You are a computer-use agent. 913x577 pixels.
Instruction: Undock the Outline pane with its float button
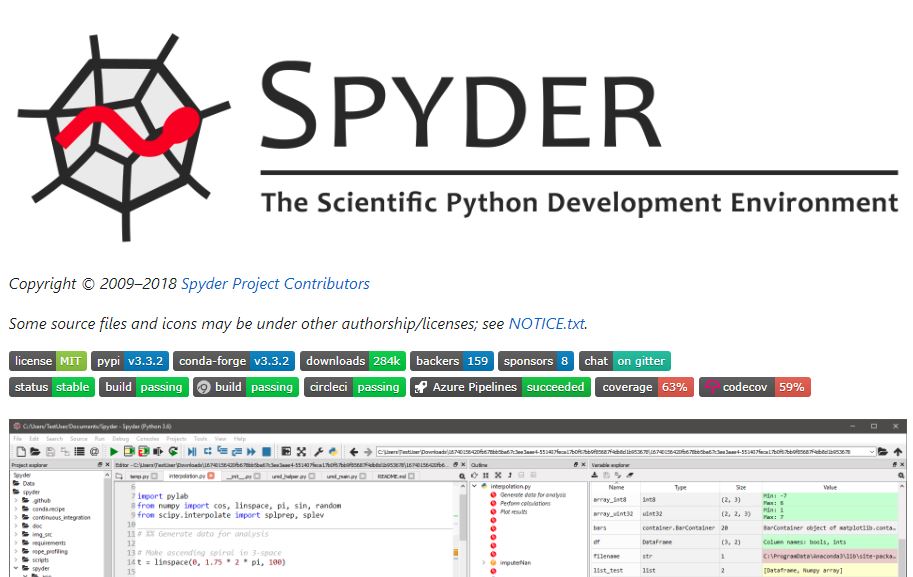[x=576, y=465]
